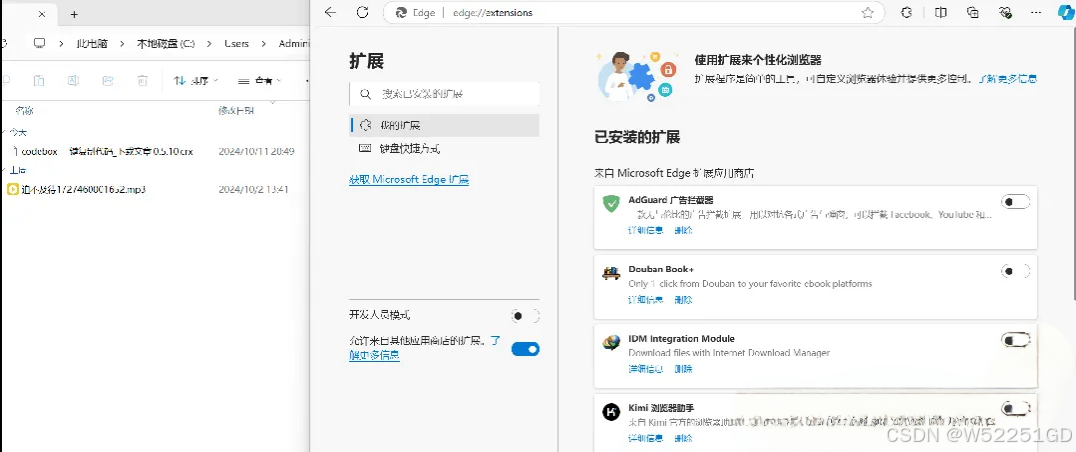Click Users in the Explorer breadcrumb
This screenshot has height=452, width=1076.
(x=236, y=43)
